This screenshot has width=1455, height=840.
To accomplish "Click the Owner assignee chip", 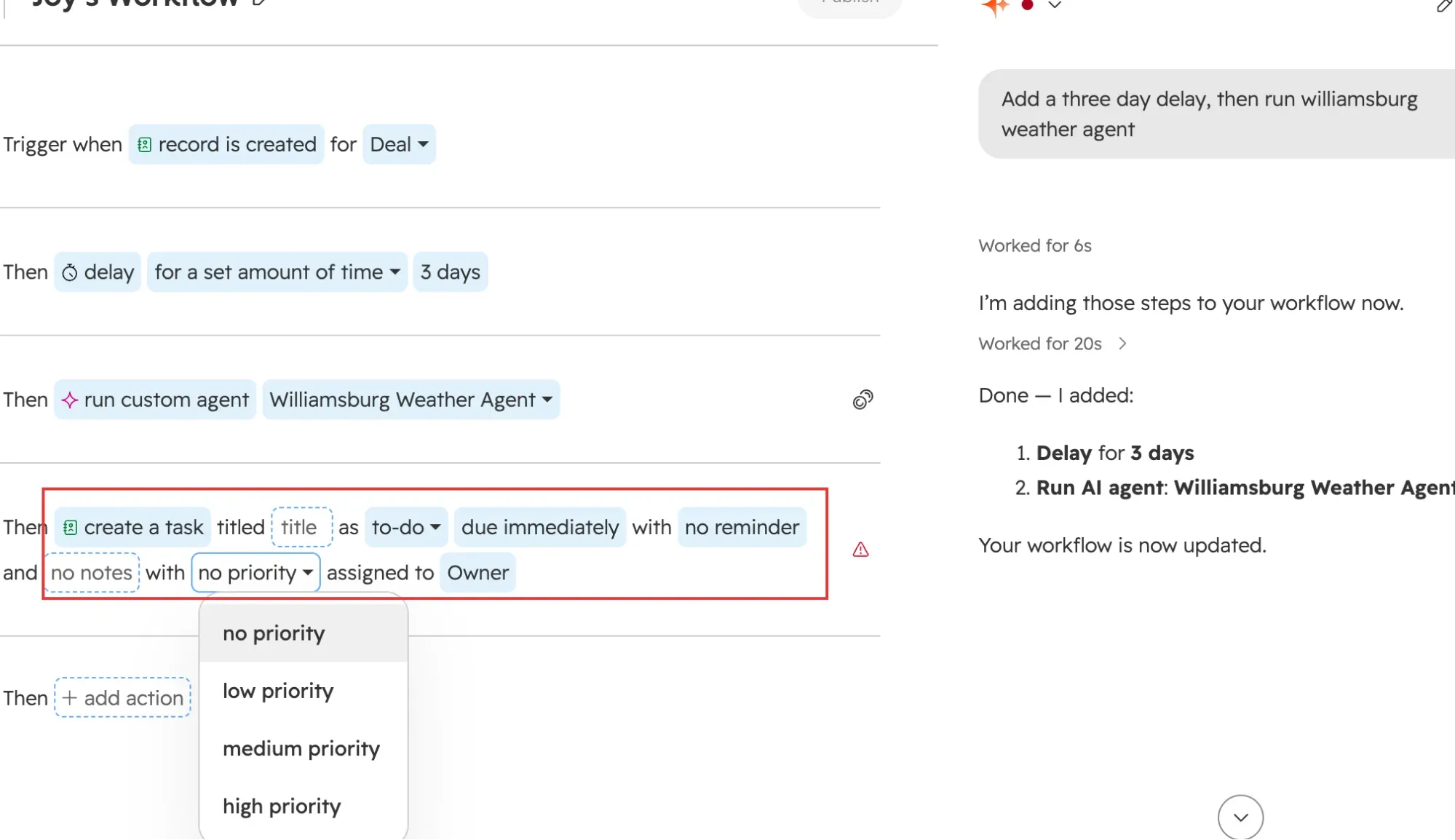I will [x=478, y=573].
